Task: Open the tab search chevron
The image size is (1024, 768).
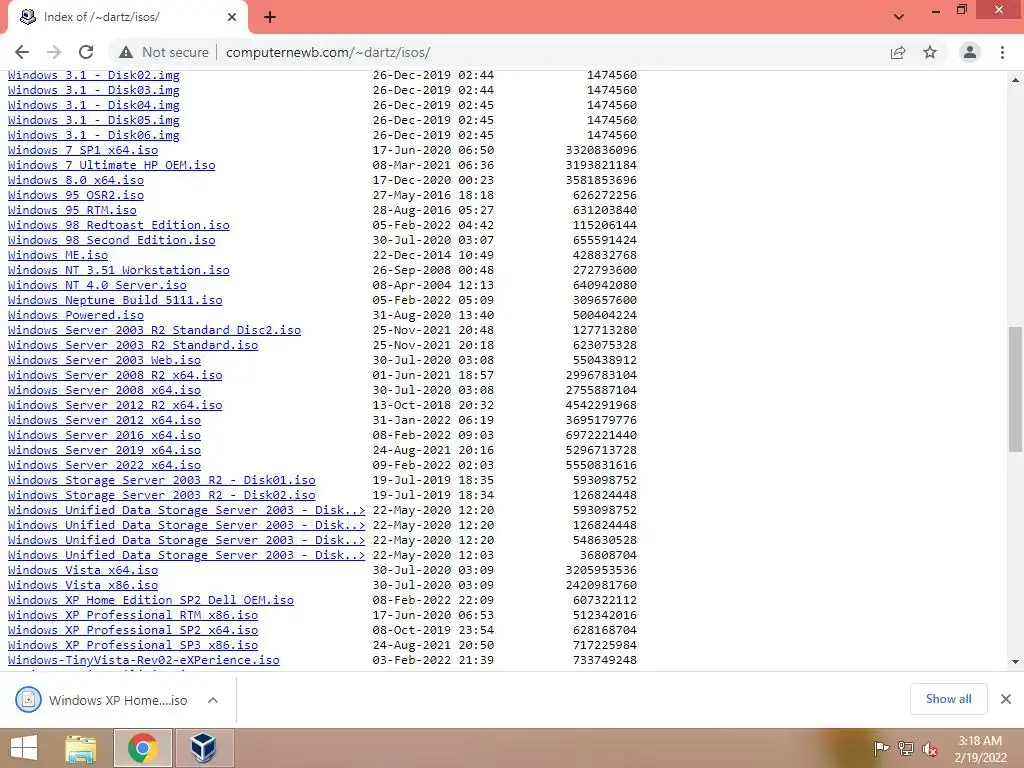Action: 899,17
